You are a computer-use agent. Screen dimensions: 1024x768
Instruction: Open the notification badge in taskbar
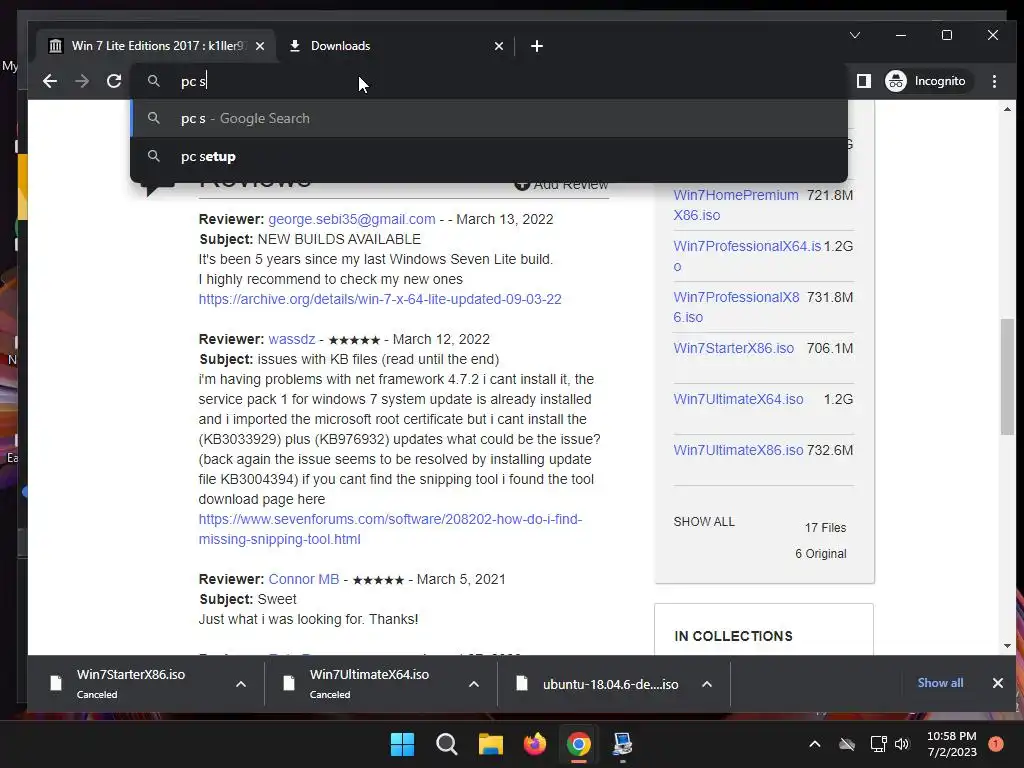point(996,744)
